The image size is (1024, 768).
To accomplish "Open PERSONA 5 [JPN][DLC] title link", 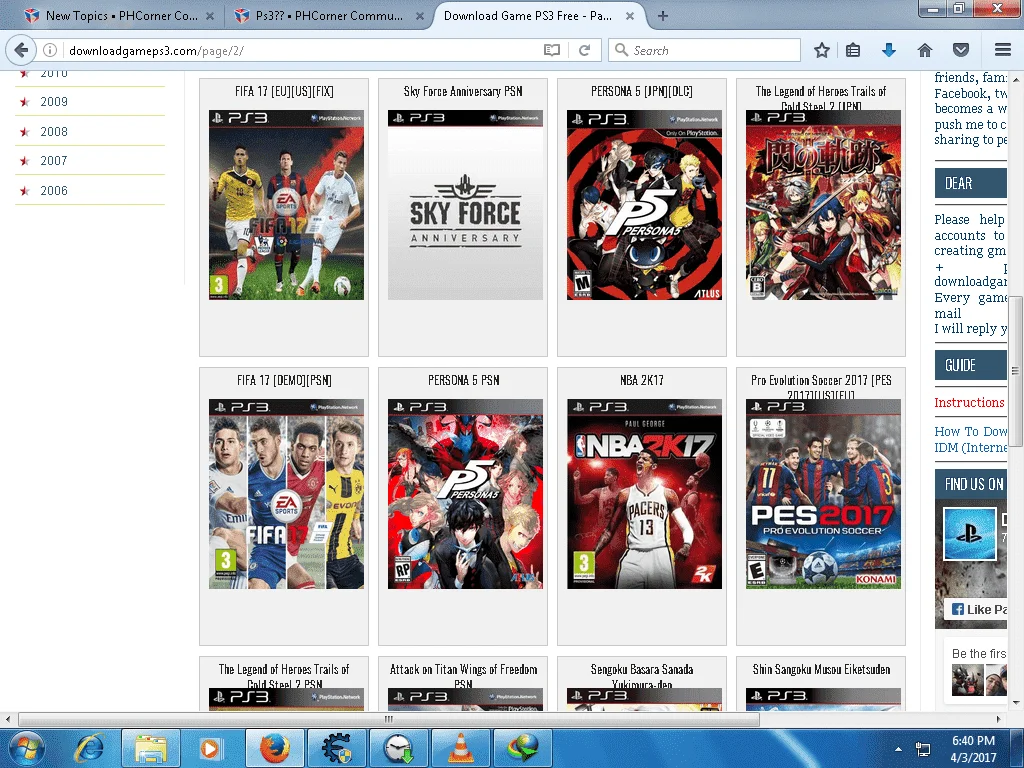I will coord(642,91).
